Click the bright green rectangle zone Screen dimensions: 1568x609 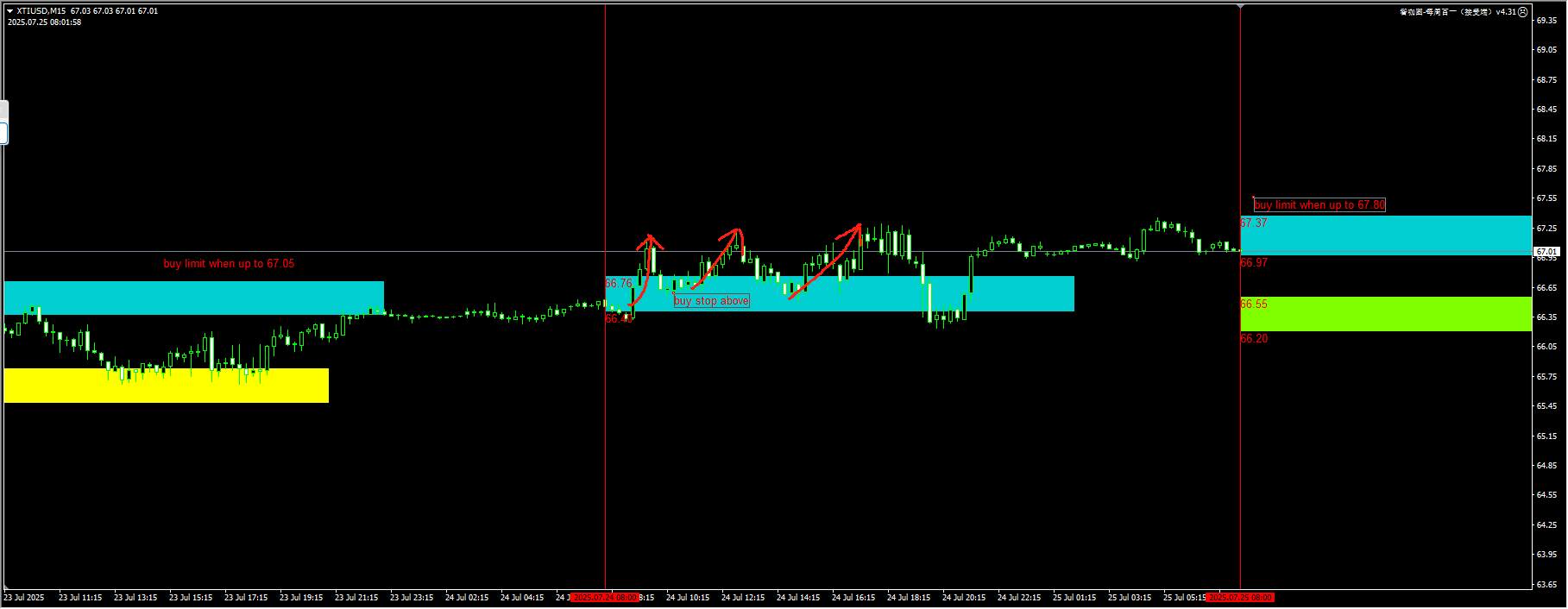[1385, 314]
